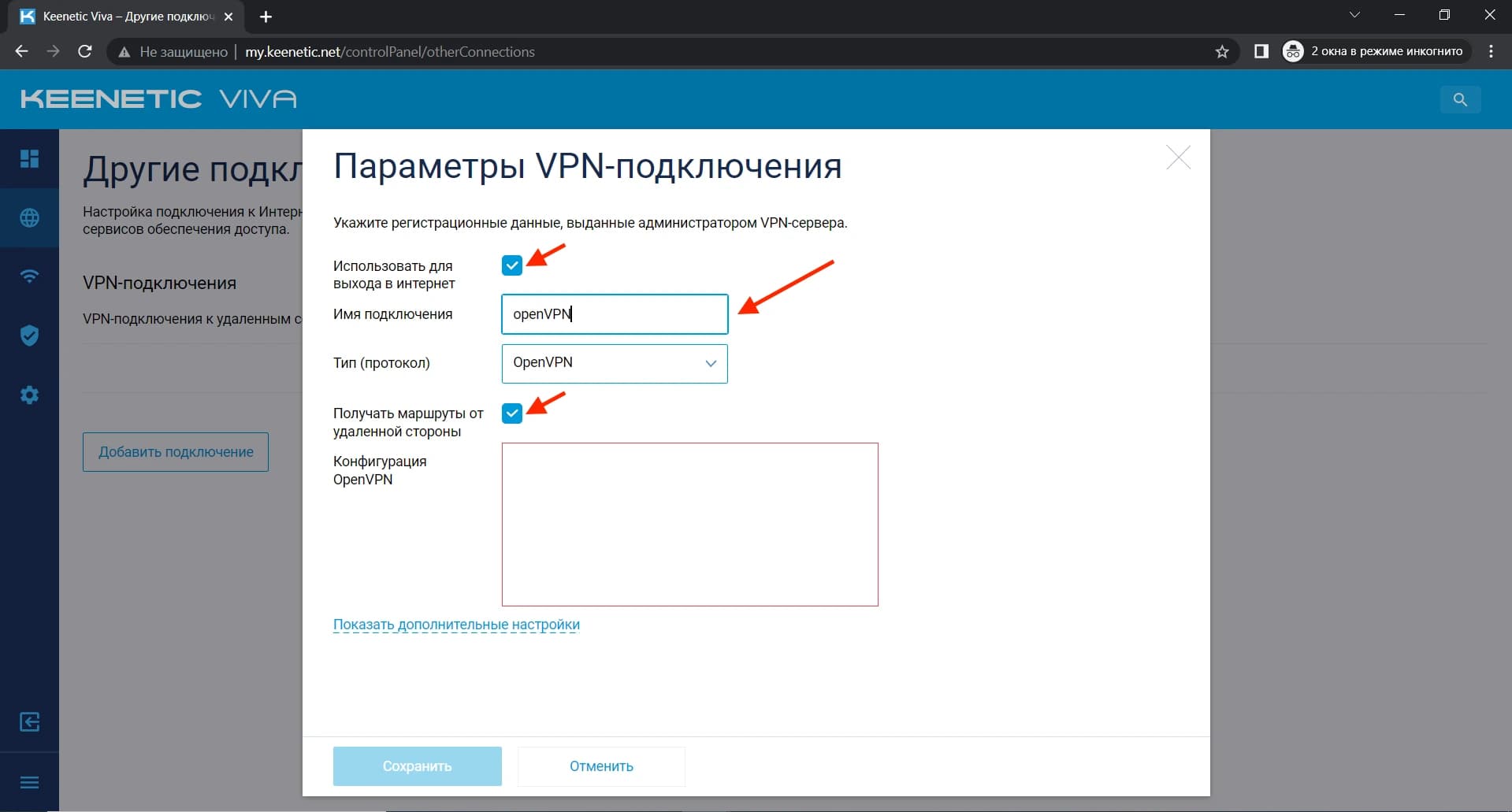Collapse the sidebar with the hamburger icon
This screenshot has width=1512, height=812.
[x=29, y=782]
